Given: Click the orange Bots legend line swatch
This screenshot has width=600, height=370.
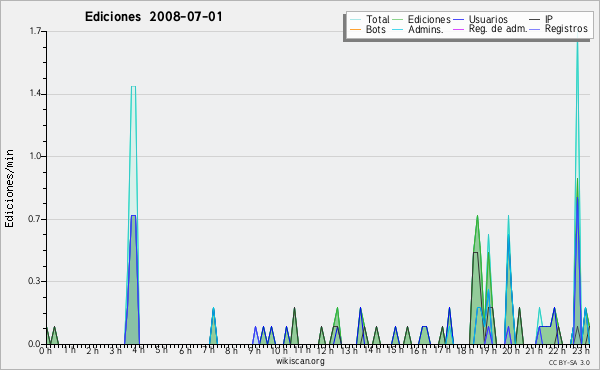Looking at the screenshot, I should pos(355,29).
